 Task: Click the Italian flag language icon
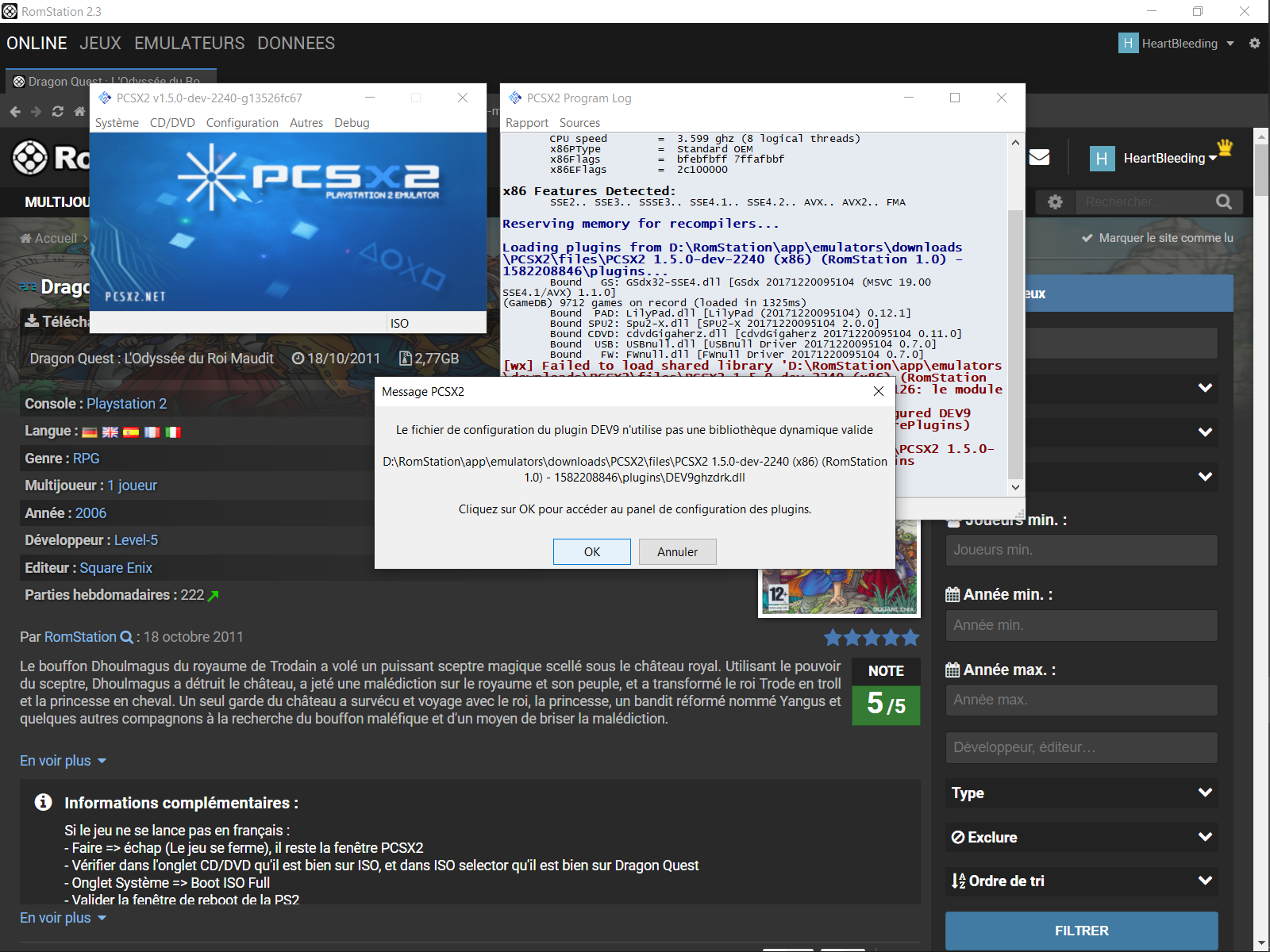click(x=172, y=432)
